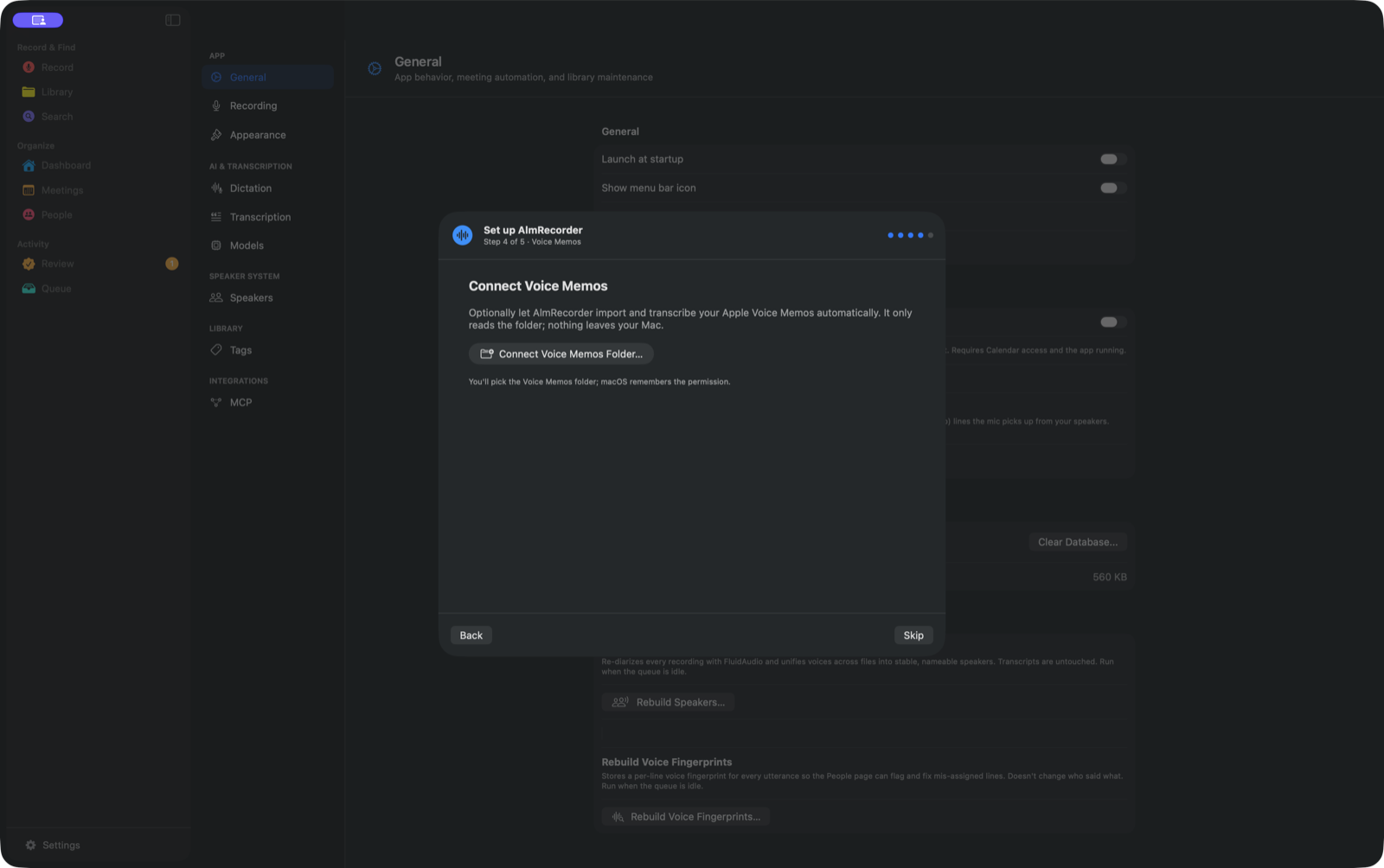The height and width of the screenshot is (868, 1384).
Task: Click the Review notification count badge
Action: point(172,264)
